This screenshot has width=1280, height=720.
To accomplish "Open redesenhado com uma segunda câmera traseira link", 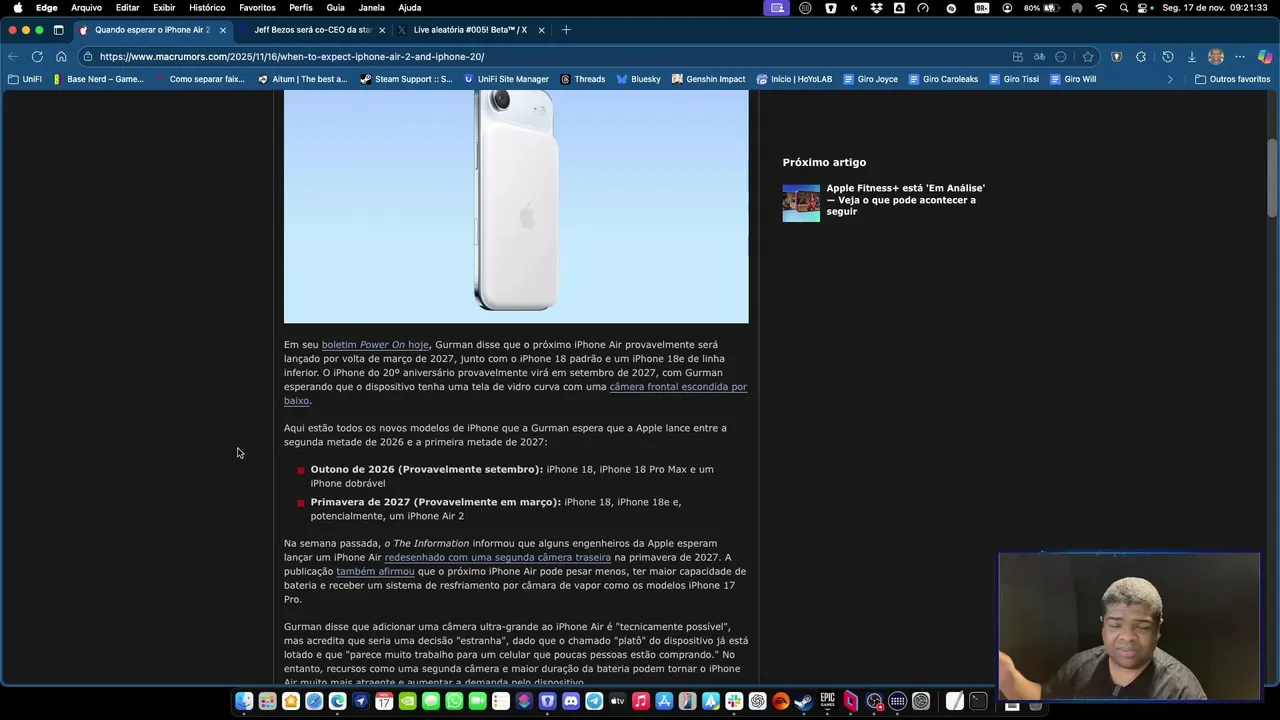I will coord(497,558).
